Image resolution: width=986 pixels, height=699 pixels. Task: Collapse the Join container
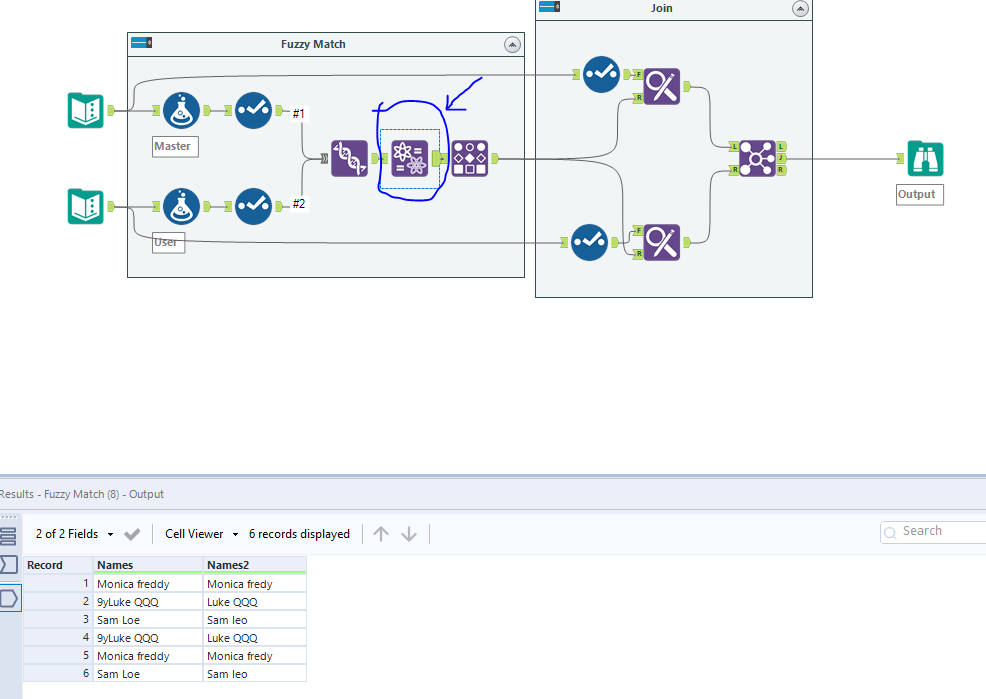point(800,9)
